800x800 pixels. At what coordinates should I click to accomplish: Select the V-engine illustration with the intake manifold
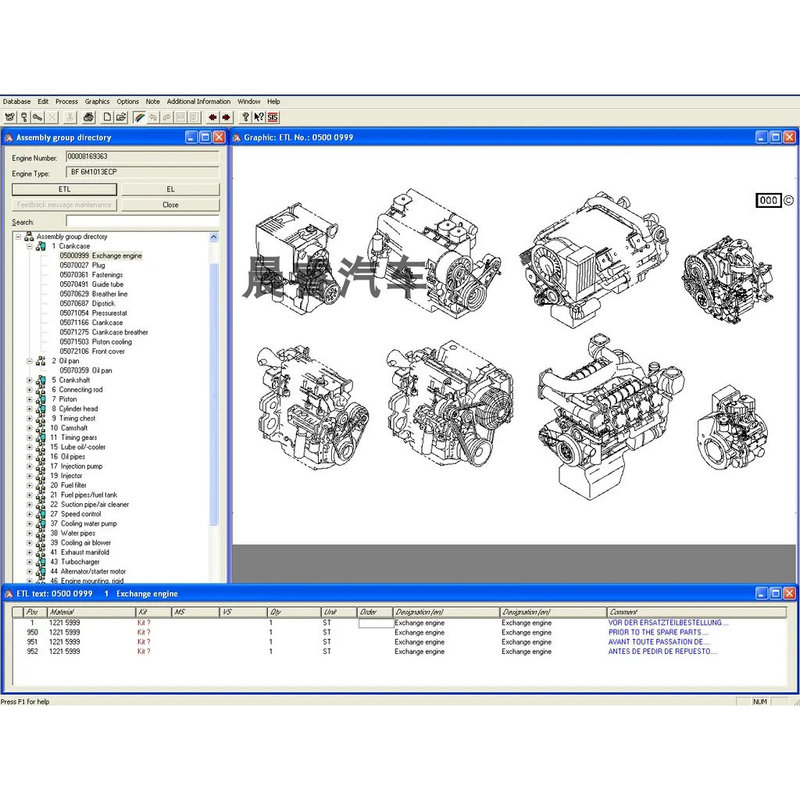(611, 417)
